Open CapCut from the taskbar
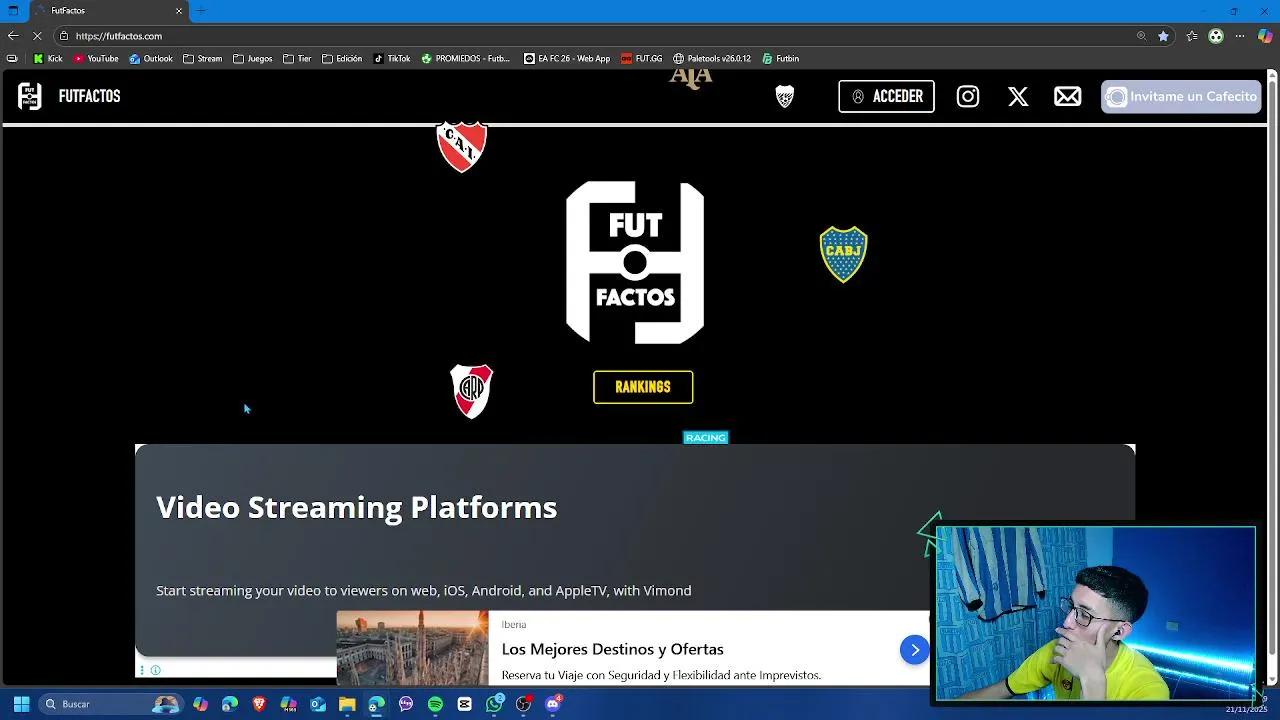The height and width of the screenshot is (720, 1280). coord(464,704)
